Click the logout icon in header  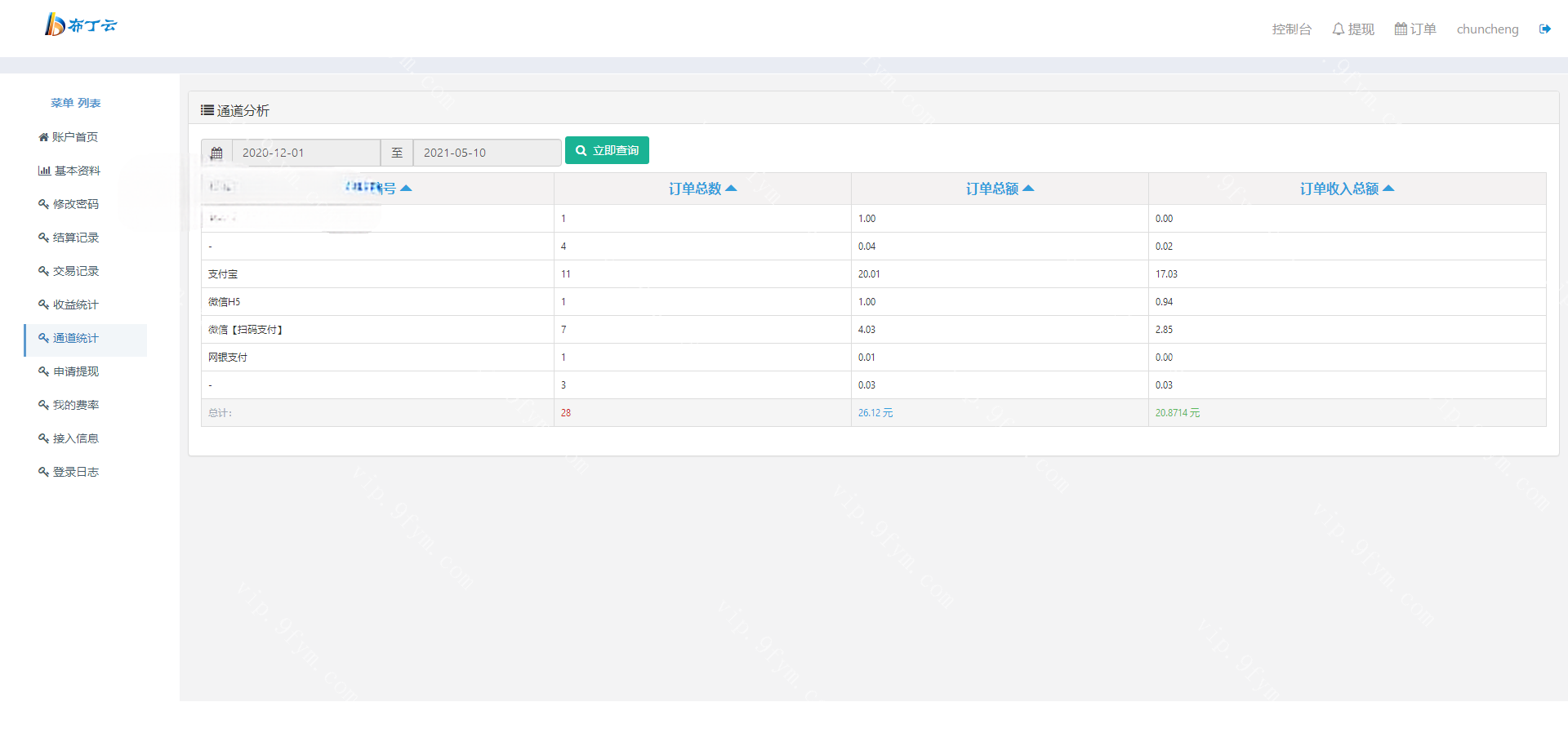pyautogui.click(x=1544, y=29)
